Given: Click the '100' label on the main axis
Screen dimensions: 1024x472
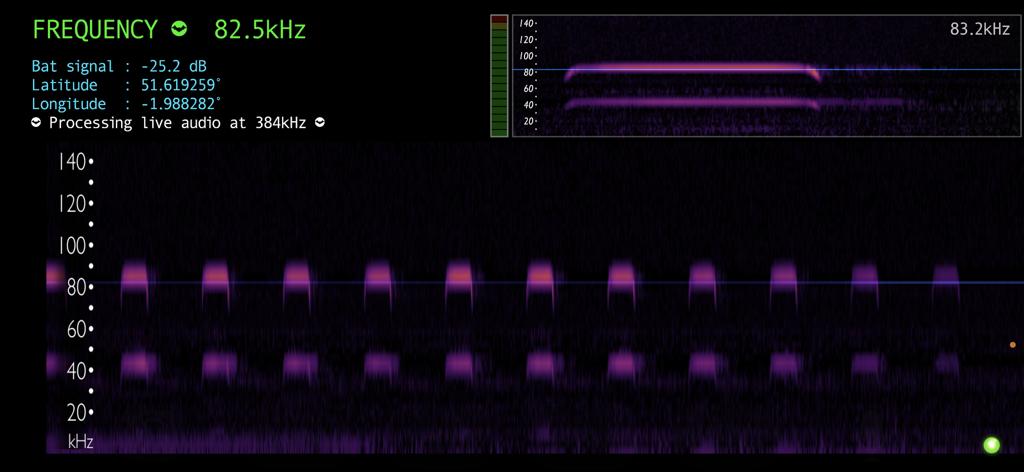Looking at the screenshot, I should click(72, 245).
